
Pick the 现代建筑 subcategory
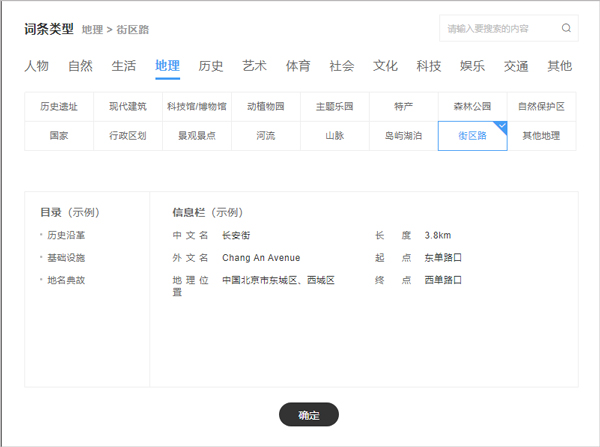128,106
